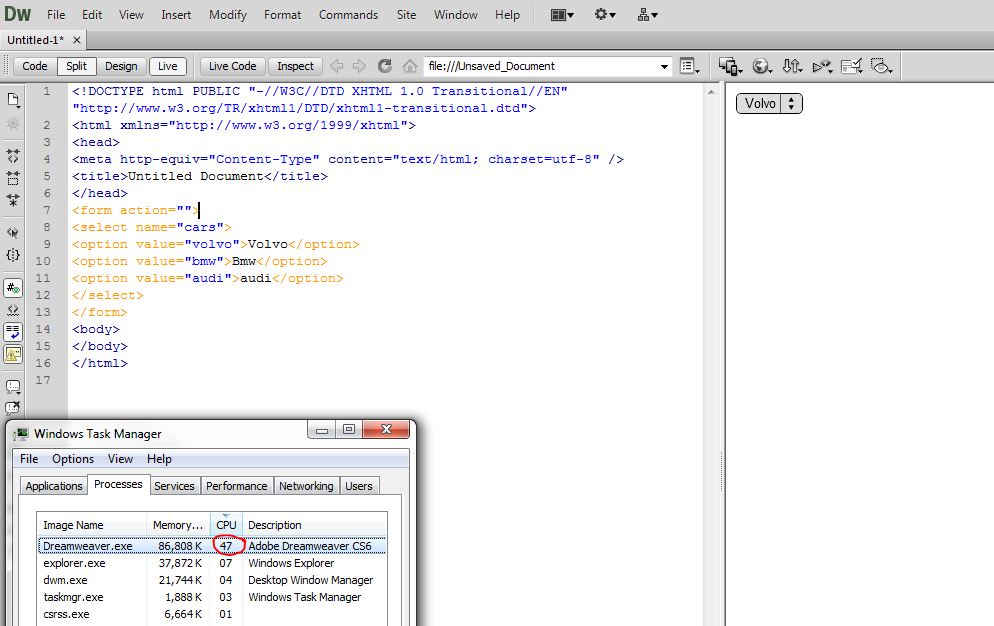Click the Refresh design view icon

coord(384,66)
